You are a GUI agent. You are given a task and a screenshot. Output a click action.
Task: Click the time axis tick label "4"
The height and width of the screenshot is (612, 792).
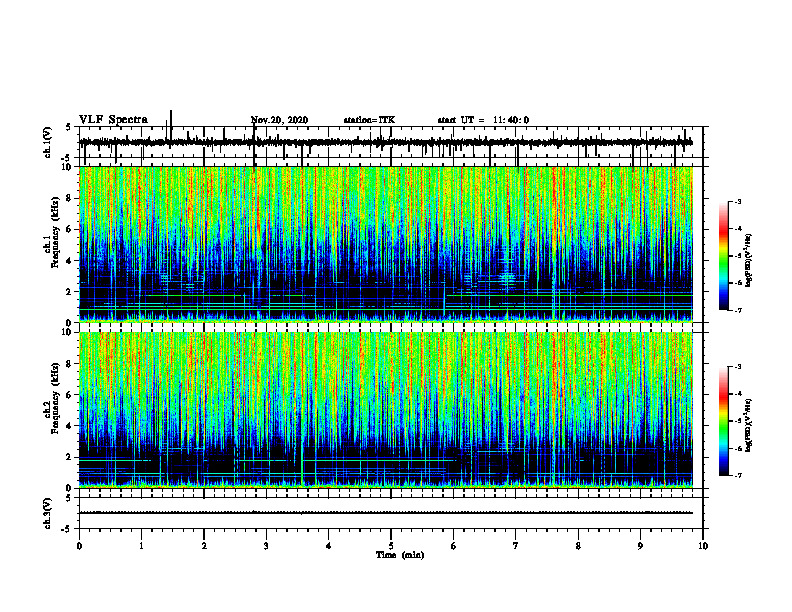click(x=329, y=546)
